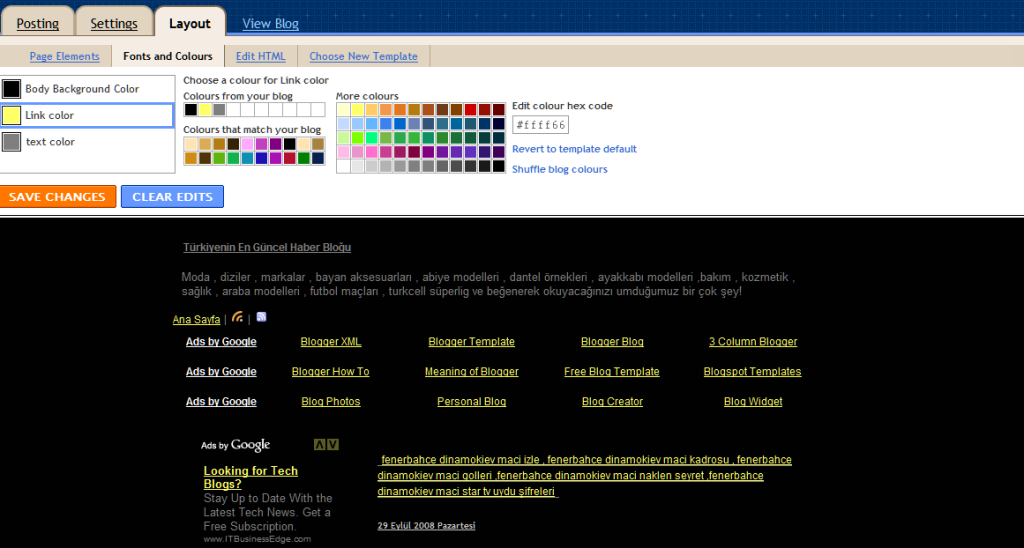
Task: Go to the Page Elements sub-tab
Action: pos(65,56)
